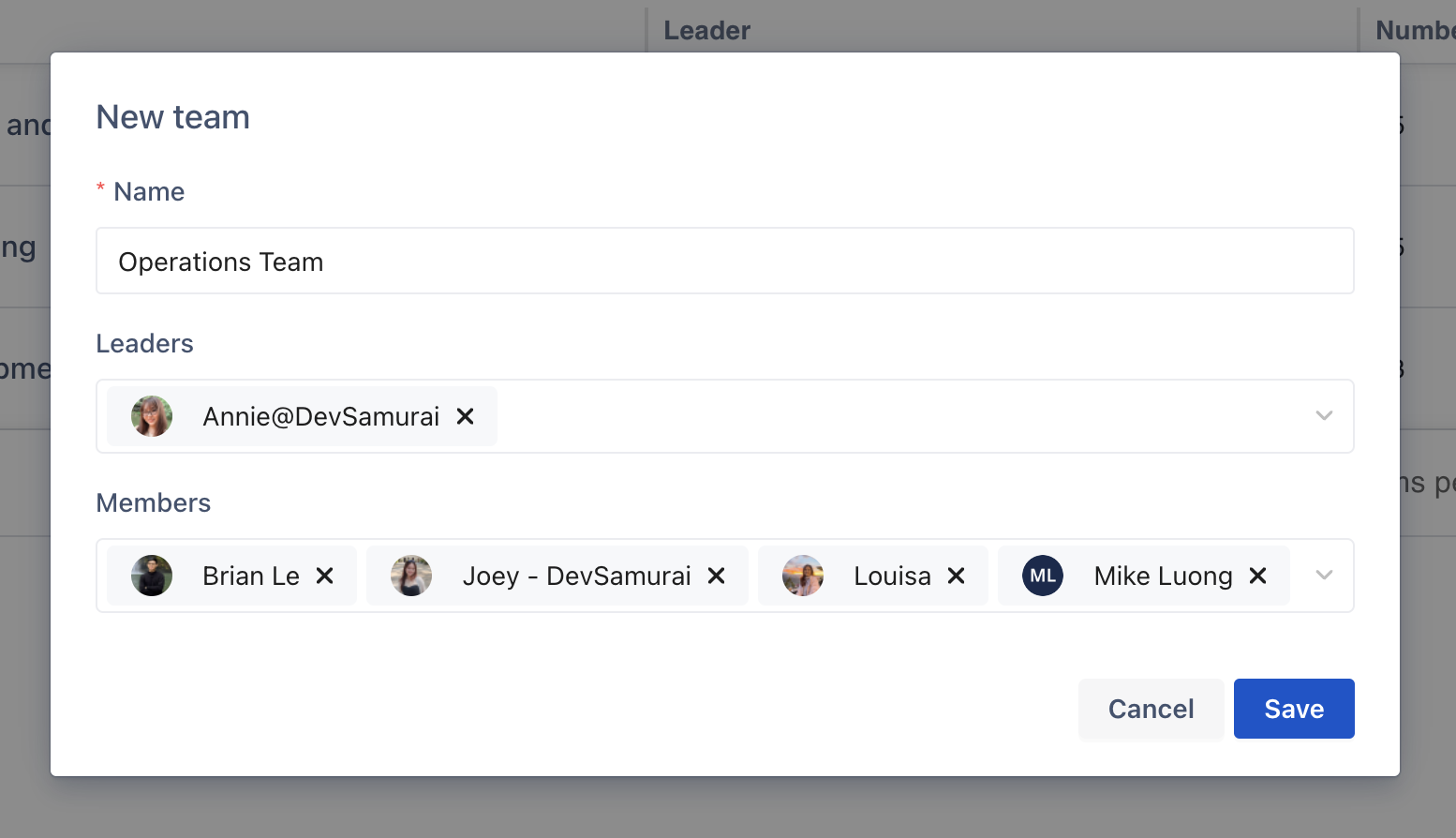Open the Leaders selection field

click(x=725, y=416)
